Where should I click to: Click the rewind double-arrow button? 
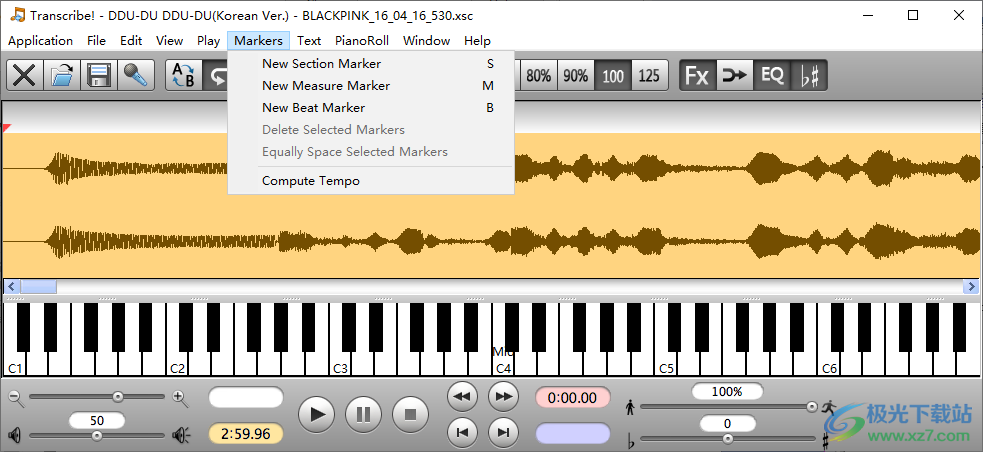(462, 397)
